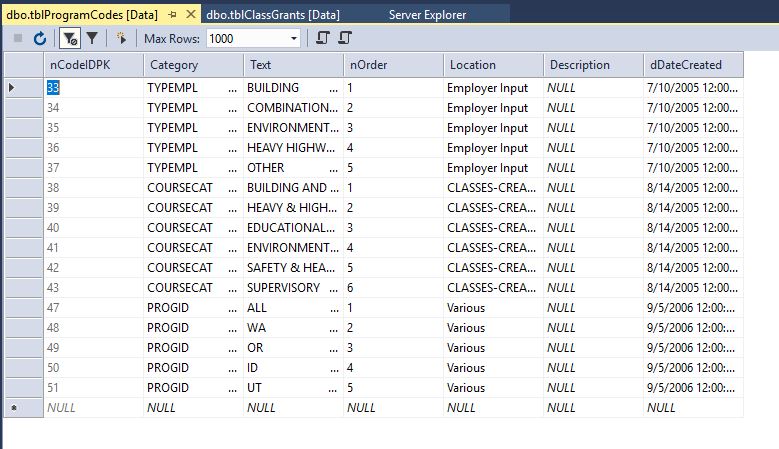Click the sparkle icon before Max Rows
Viewport: 779px width, 449px height.
pos(122,38)
